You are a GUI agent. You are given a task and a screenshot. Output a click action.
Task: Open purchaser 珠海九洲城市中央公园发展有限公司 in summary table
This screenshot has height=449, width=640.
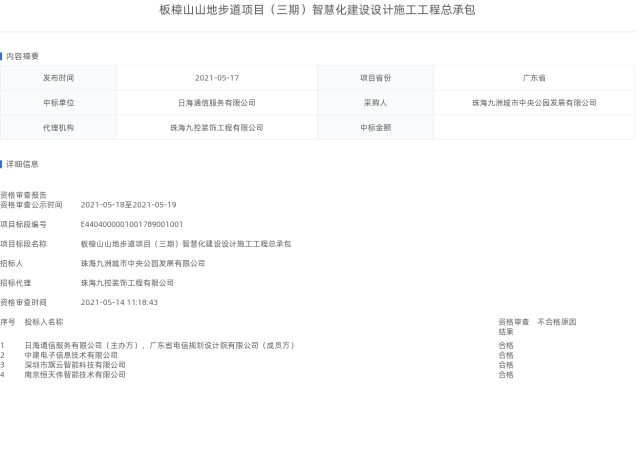coord(533,103)
